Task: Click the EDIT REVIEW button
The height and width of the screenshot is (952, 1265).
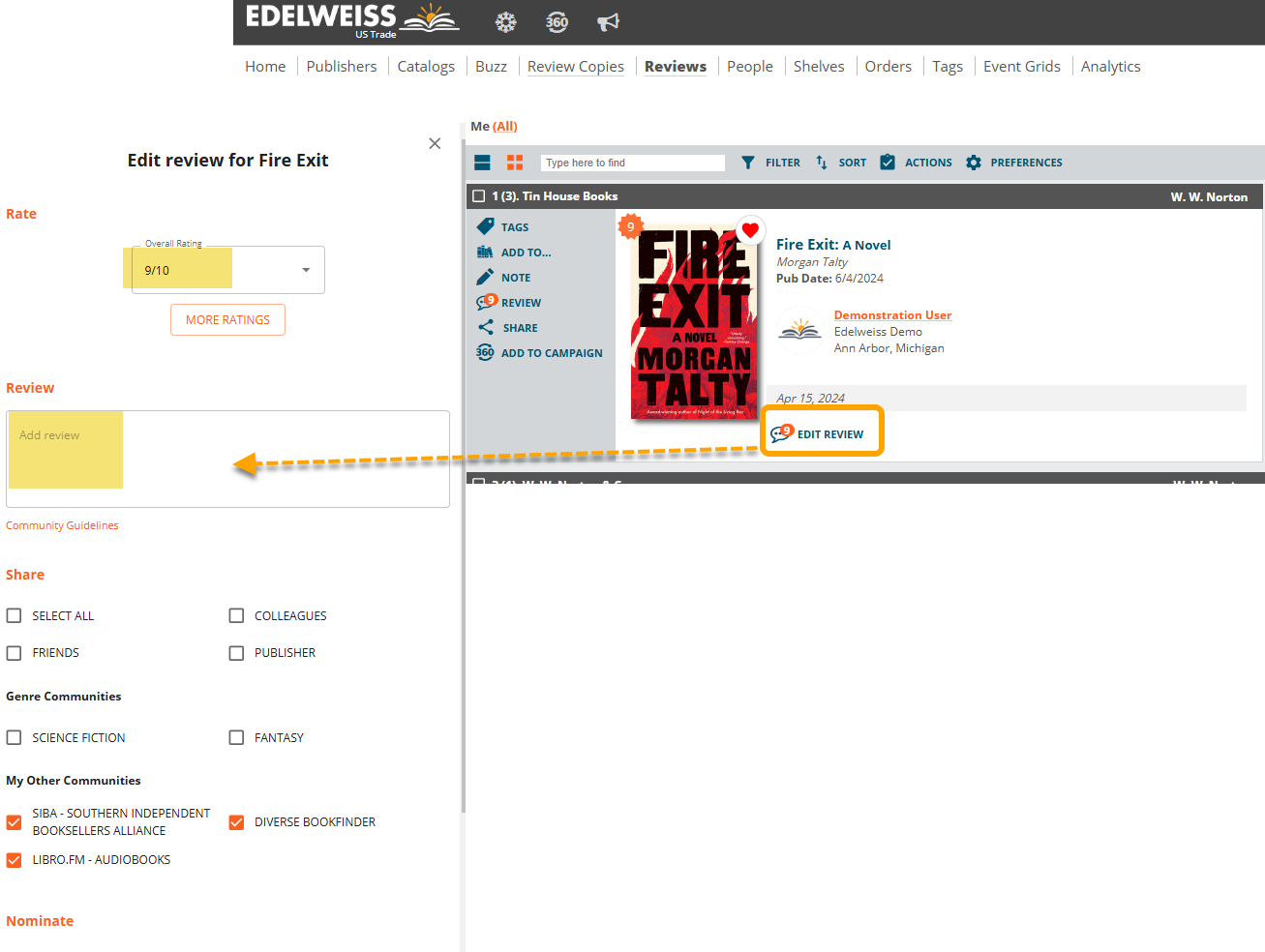Action: point(823,432)
